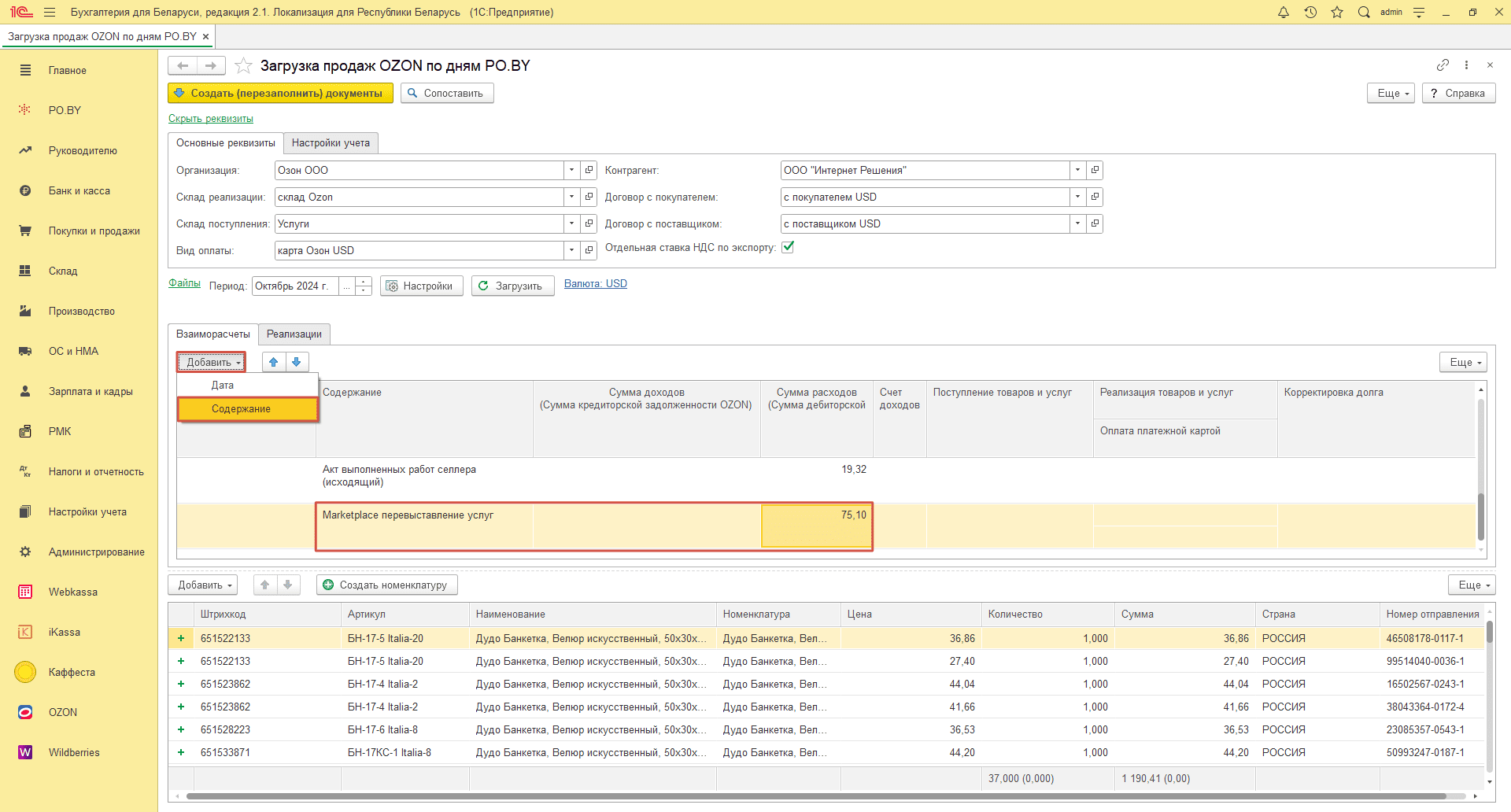Go back with left arrow

pos(183,65)
